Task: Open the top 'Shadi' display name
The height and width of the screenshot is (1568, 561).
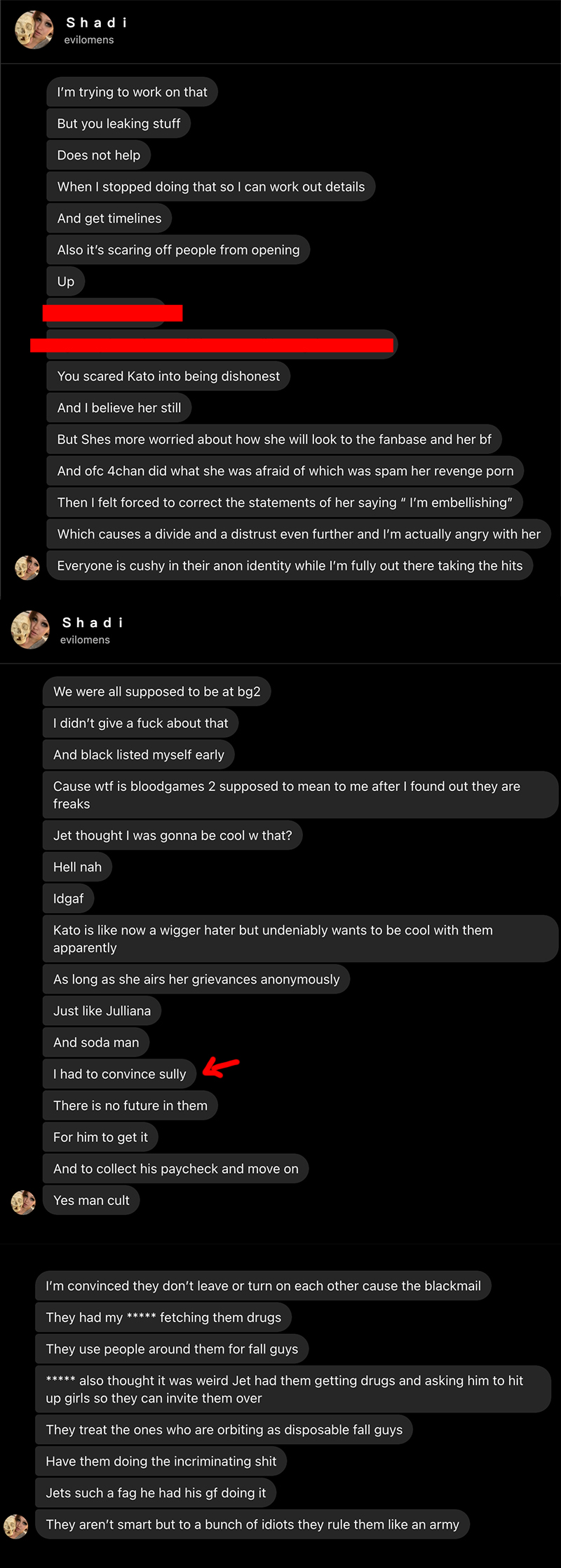Action: coord(97,22)
